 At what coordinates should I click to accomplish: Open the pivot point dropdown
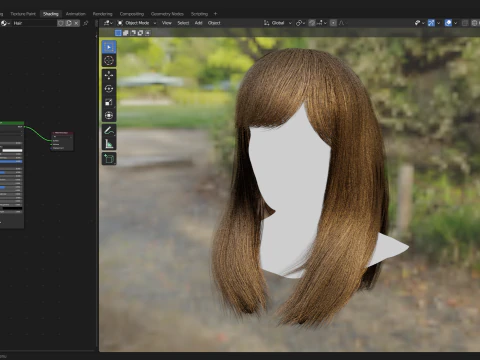301,23
